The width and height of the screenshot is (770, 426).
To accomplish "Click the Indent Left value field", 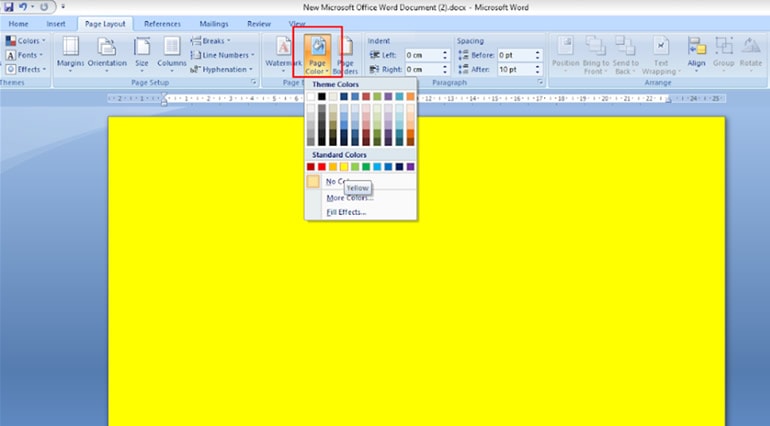I will 422,55.
